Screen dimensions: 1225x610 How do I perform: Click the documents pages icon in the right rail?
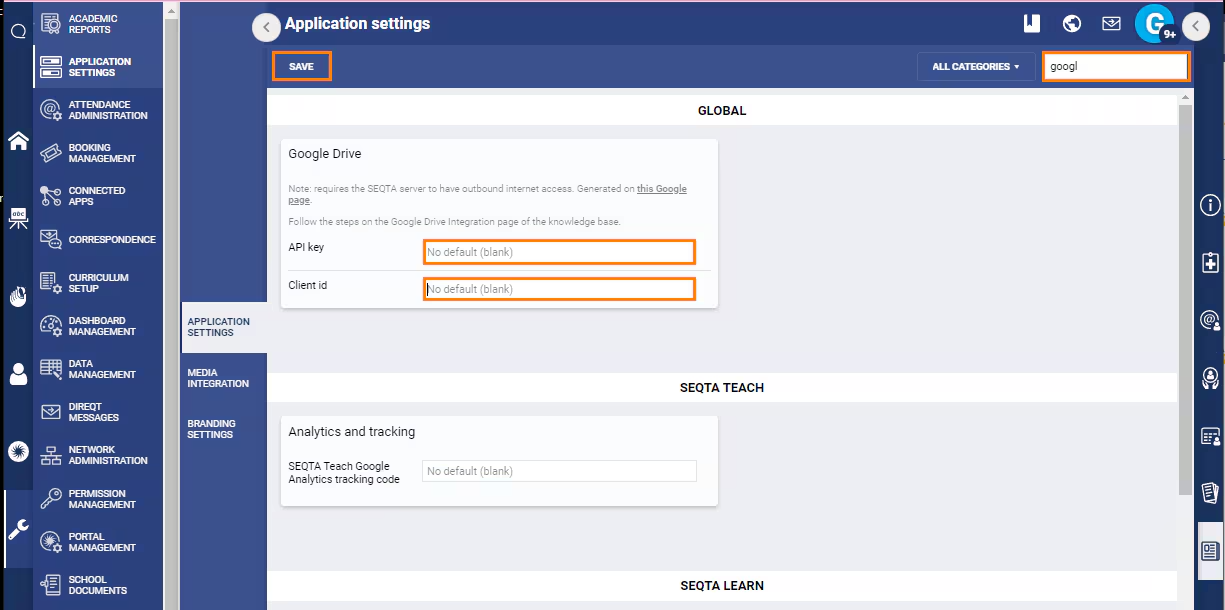click(1210, 492)
